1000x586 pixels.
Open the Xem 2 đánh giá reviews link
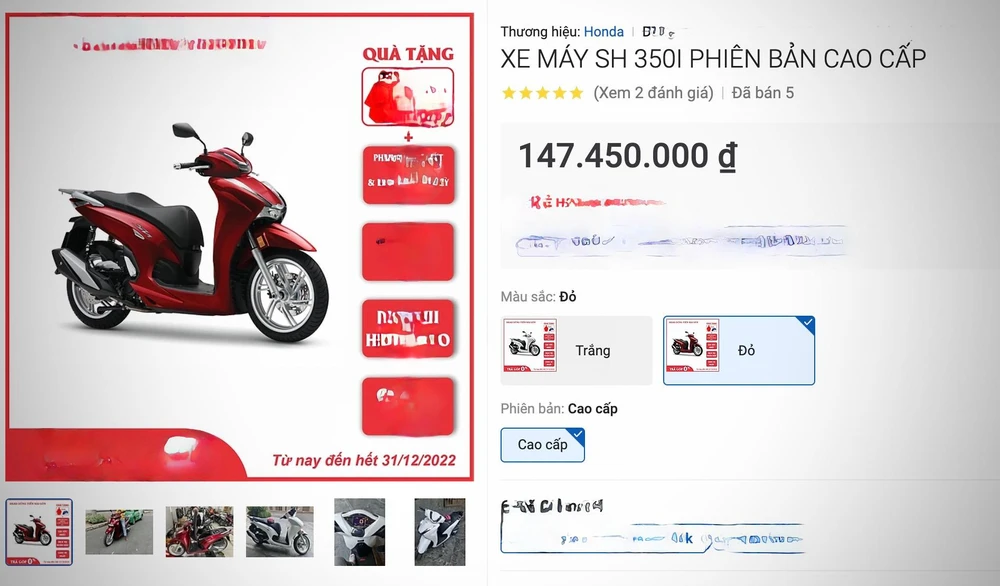tap(653, 93)
